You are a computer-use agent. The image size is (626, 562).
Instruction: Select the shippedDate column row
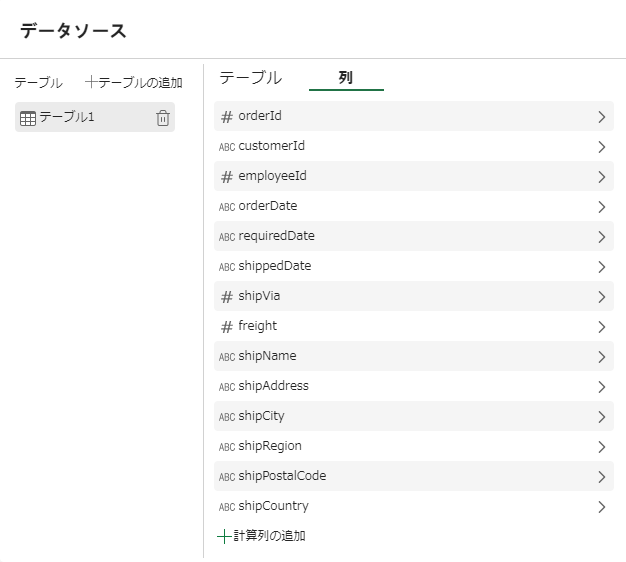click(400, 266)
